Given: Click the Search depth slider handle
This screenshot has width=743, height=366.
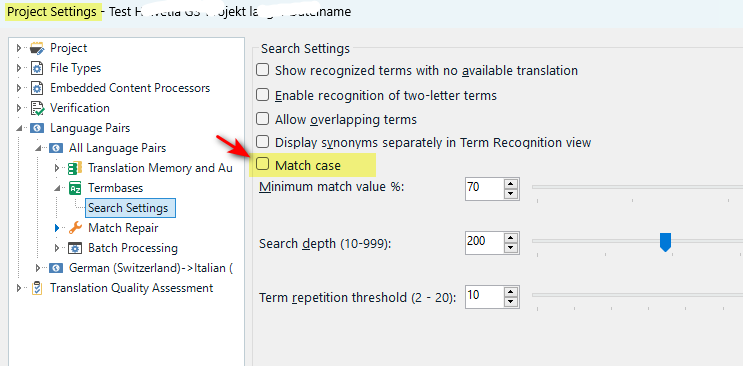Looking at the screenshot, I should tap(666, 242).
